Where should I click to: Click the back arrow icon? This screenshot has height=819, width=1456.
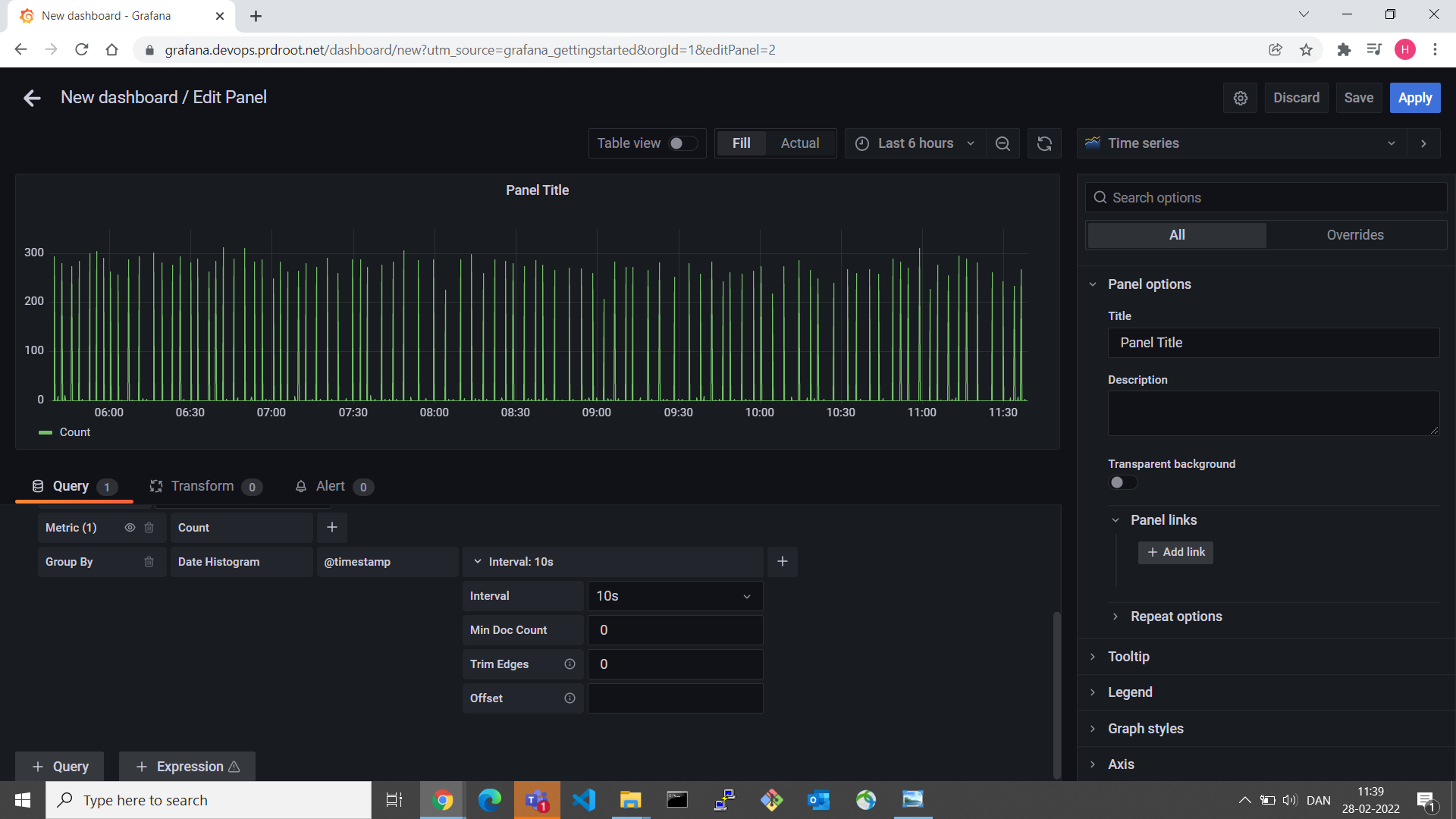coord(30,98)
